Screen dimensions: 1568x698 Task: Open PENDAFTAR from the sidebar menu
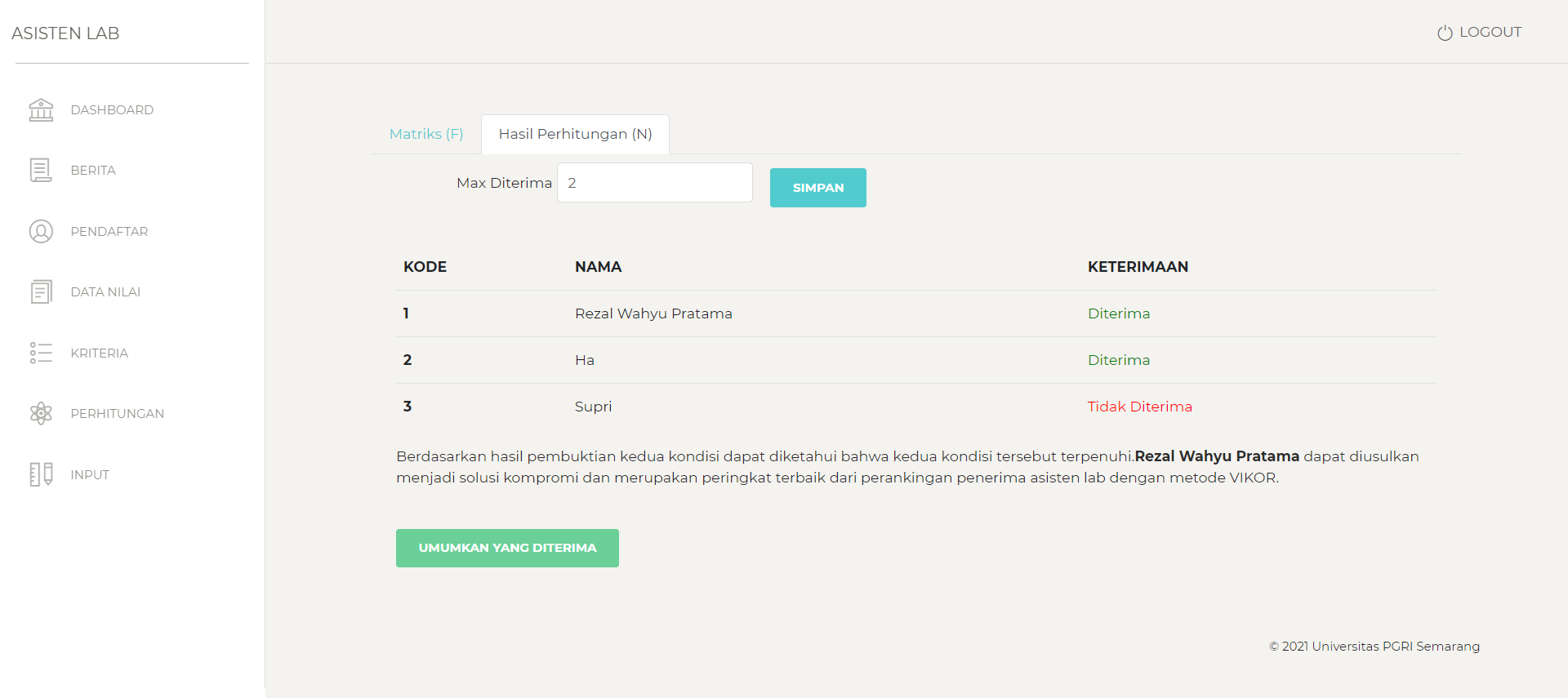109,231
